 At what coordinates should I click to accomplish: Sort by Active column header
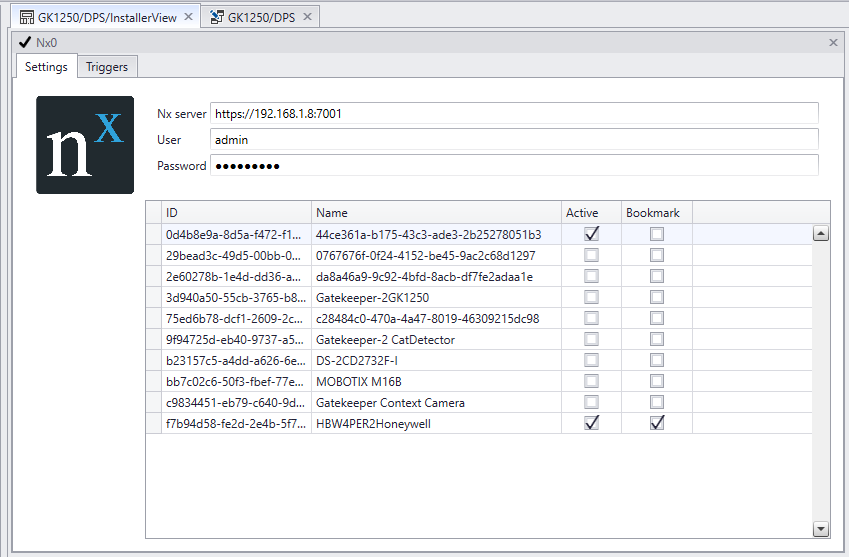point(591,213)
